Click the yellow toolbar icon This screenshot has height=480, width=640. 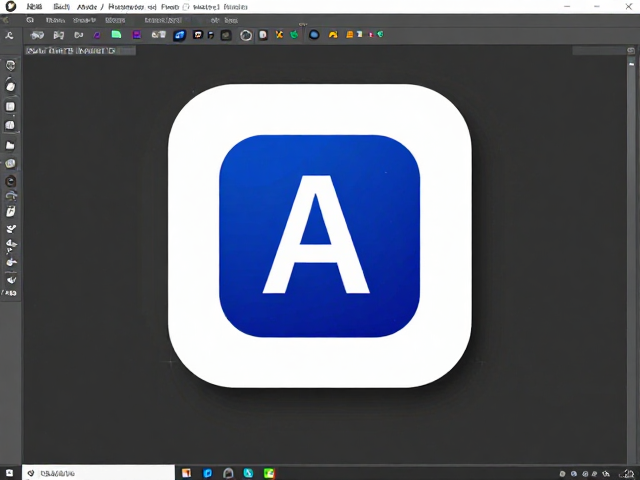point(333,35)
